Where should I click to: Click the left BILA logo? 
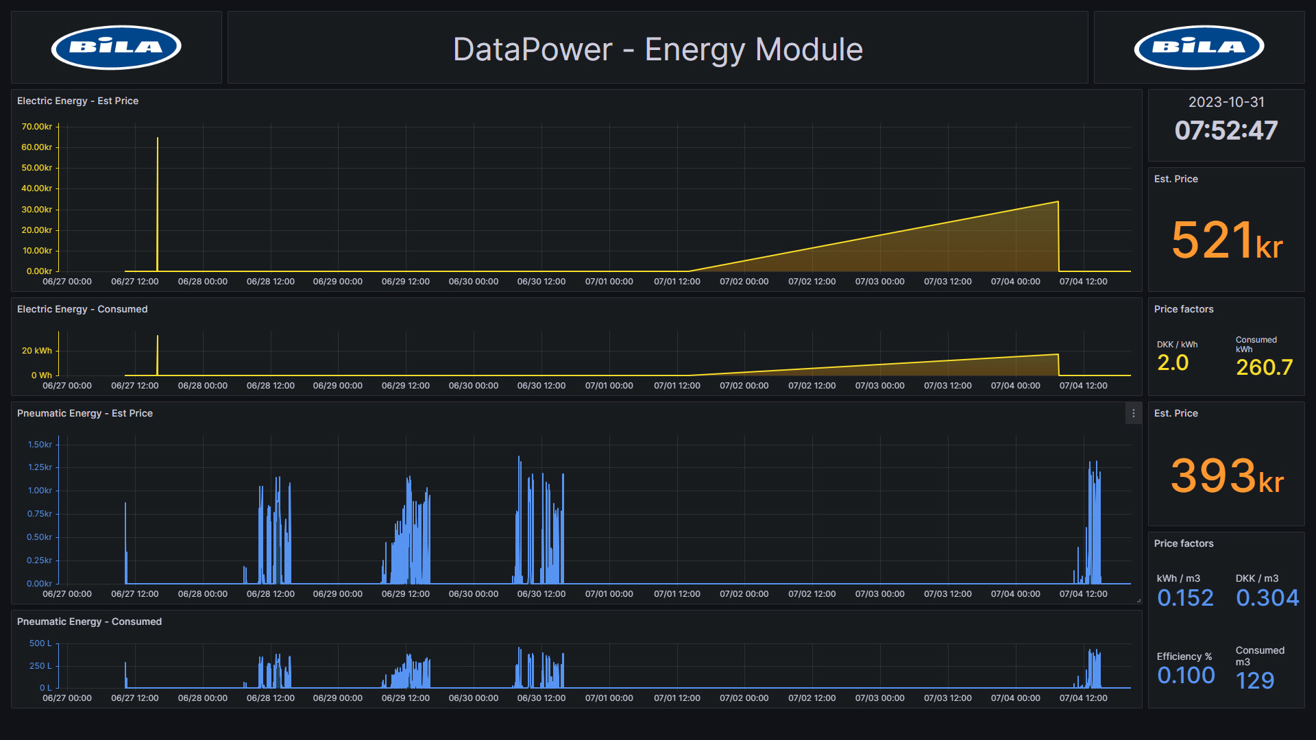[x=116, y=47]
